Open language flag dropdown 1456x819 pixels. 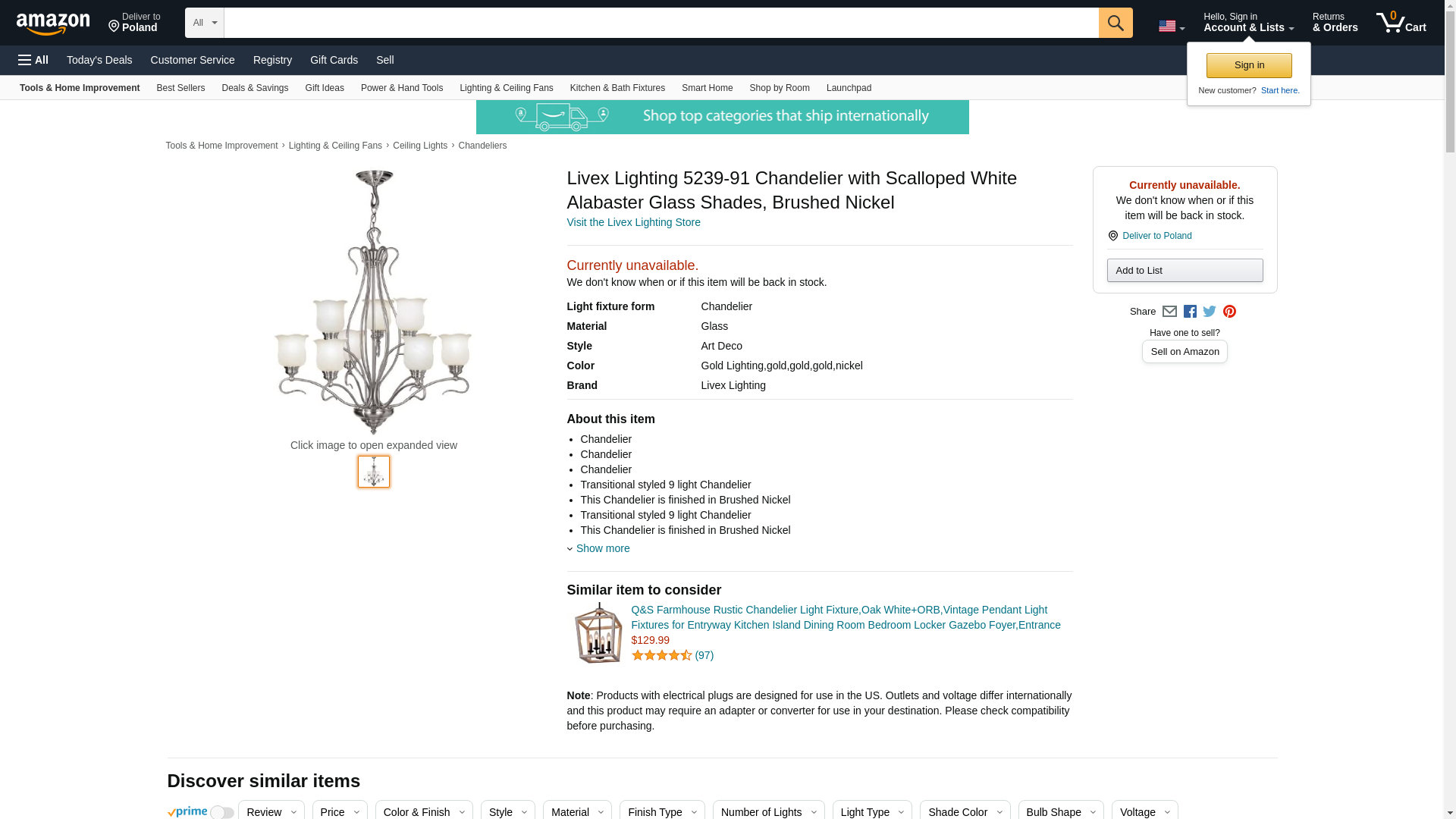click(x=1172, y=27)
